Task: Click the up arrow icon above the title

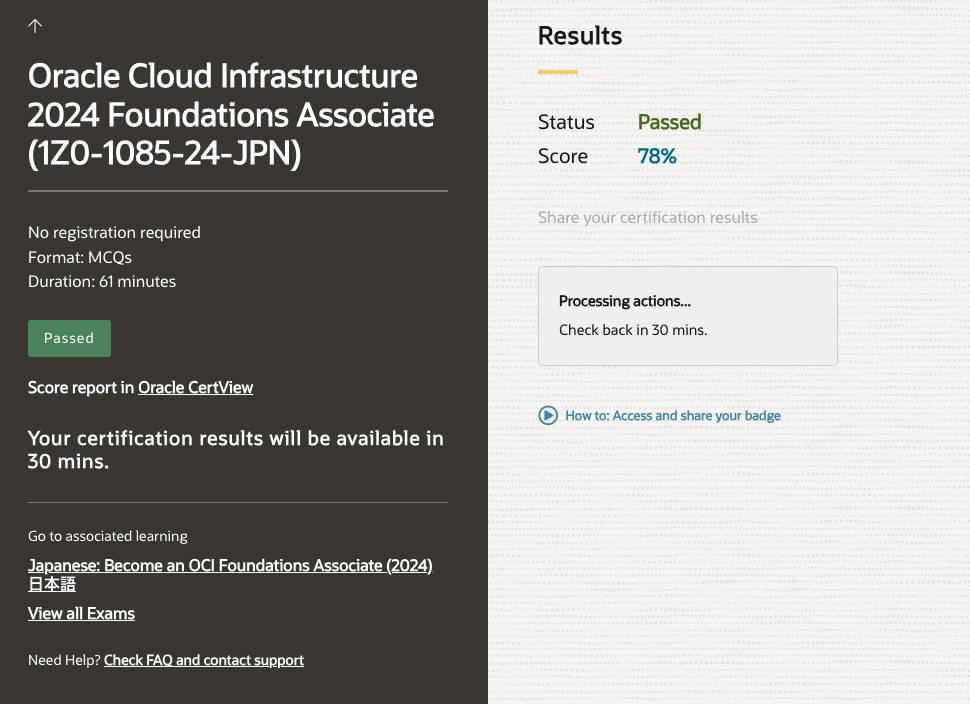Action: point(35,26)
